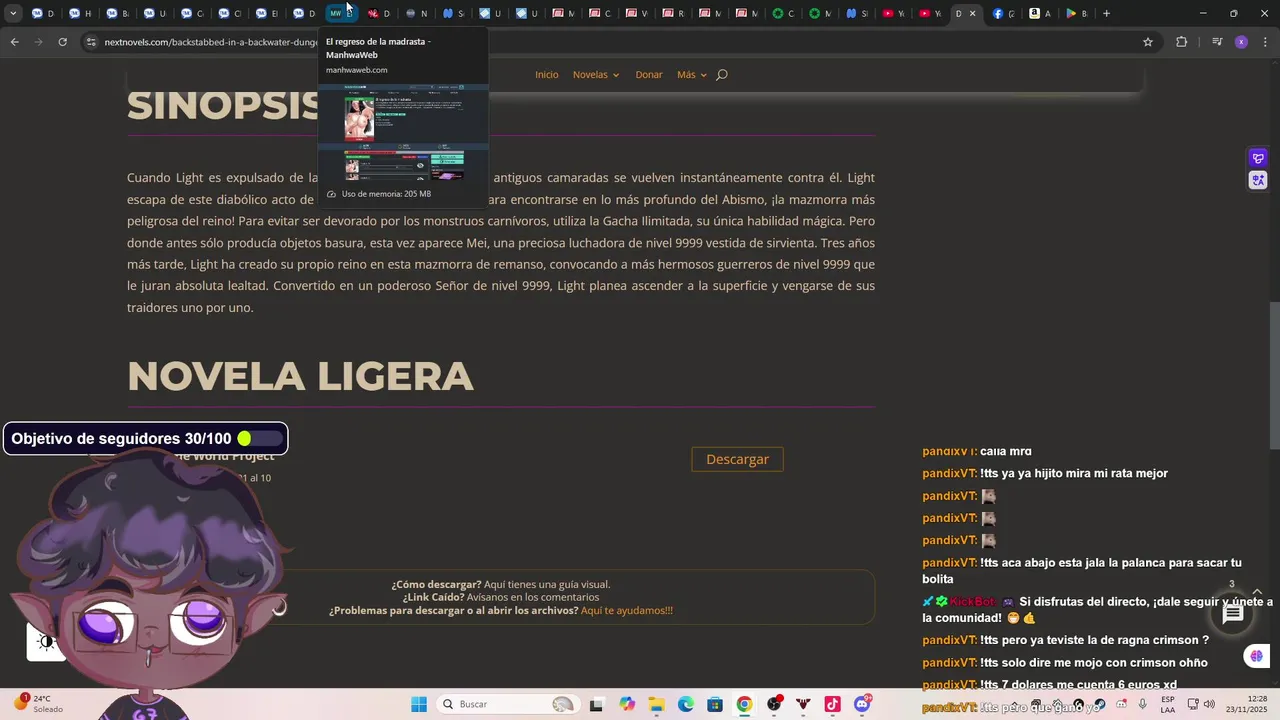Open the weather widget showing 24°C
Viewport: 1280px width, 720px height.
pyautogui.click(x=36, y=704)
